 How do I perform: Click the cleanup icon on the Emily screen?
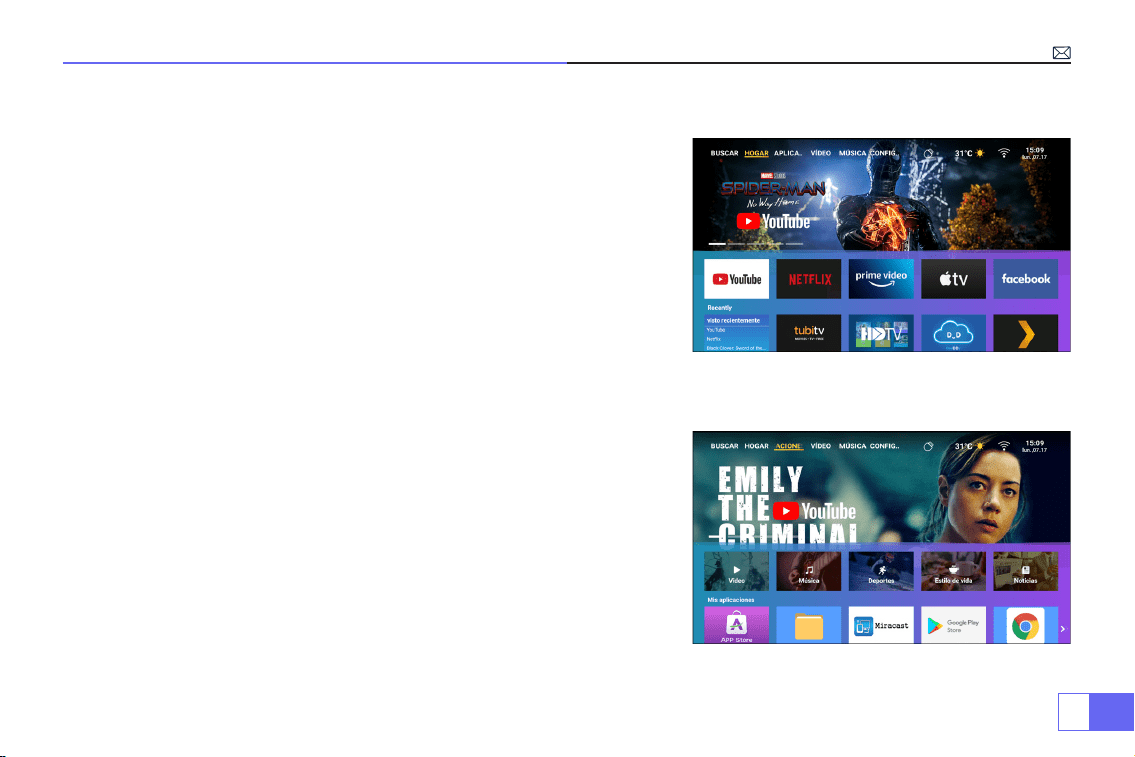(928, 447)
